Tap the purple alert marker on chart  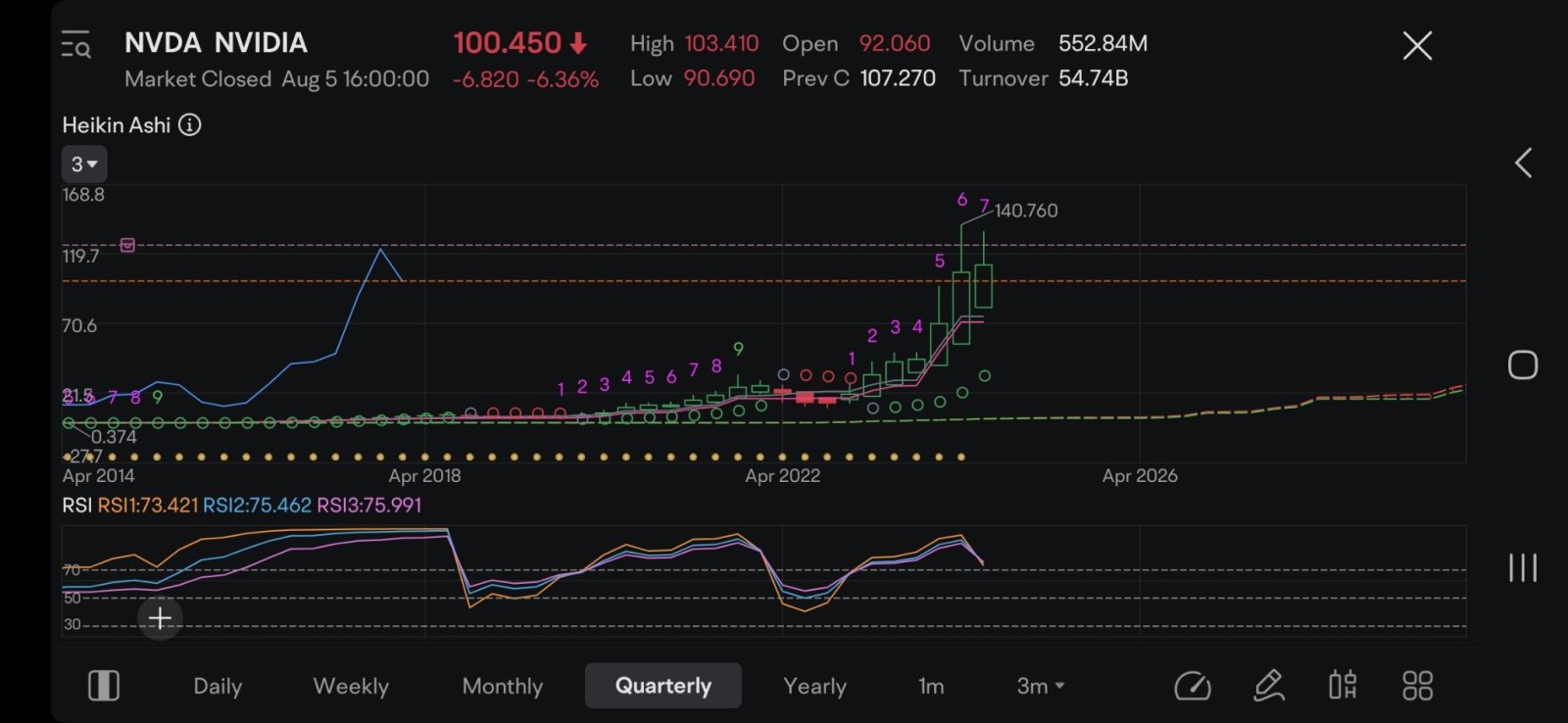pos(127,245)
